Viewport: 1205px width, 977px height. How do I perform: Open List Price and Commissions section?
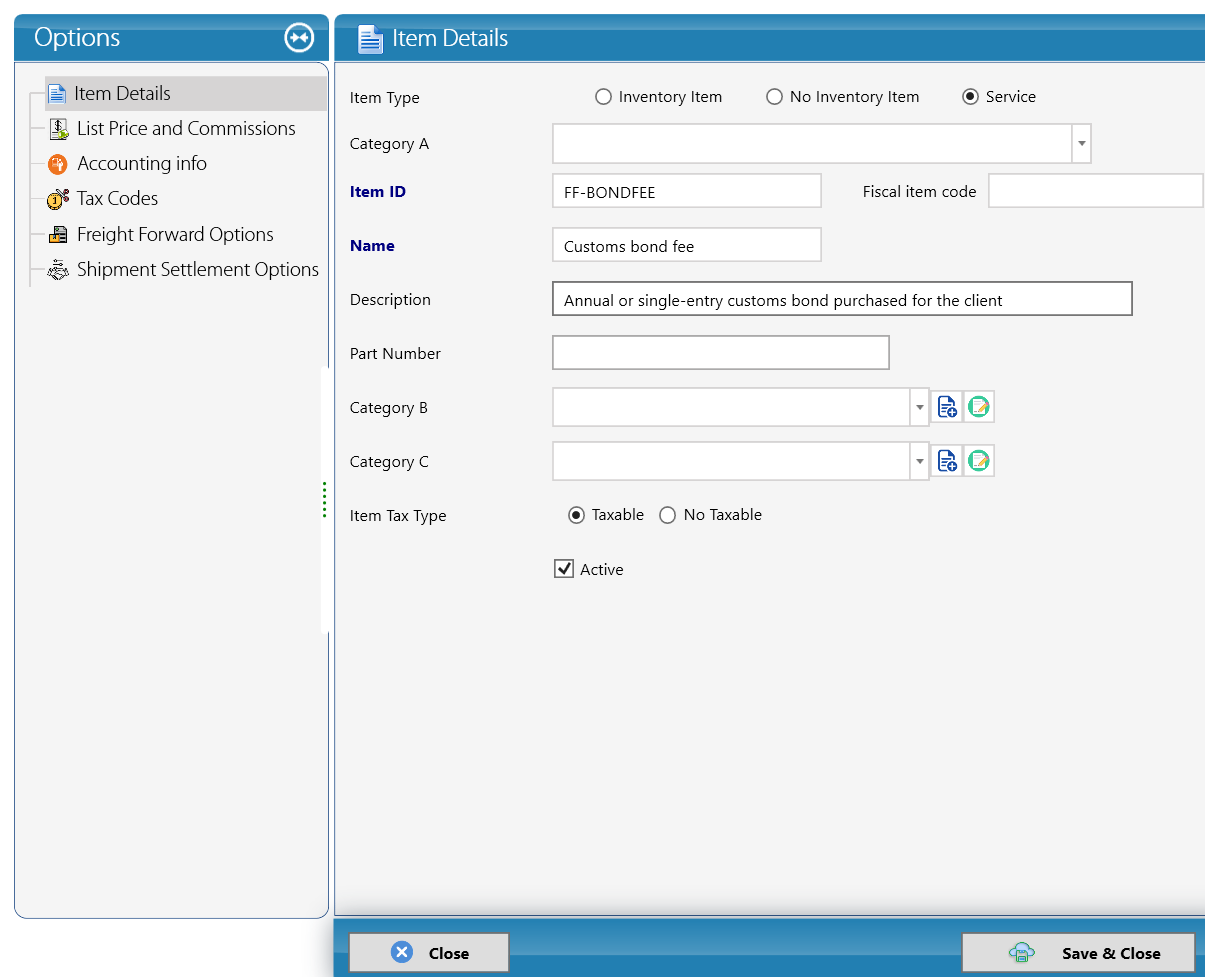coord(186,129)
